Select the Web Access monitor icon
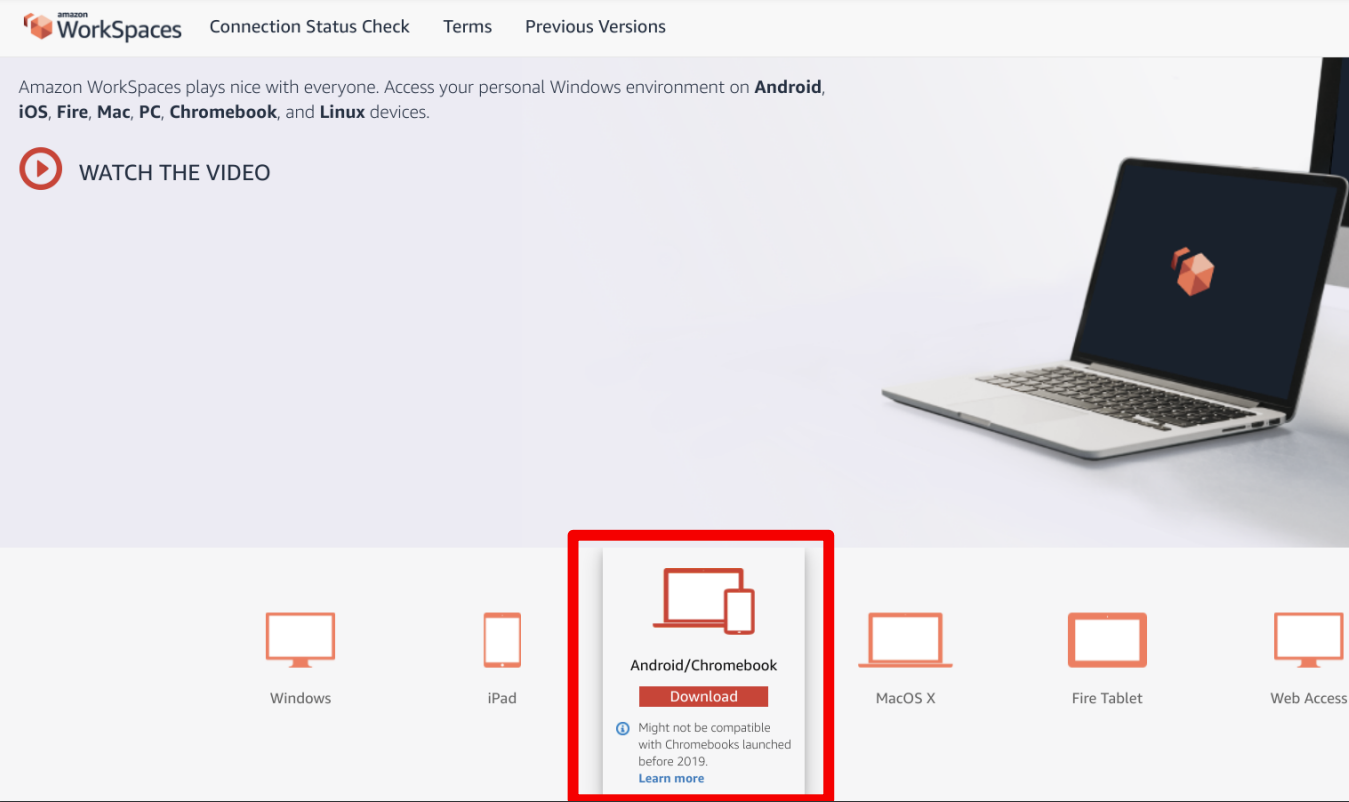The width and height of the screenshot is (1349, 802). (x=1309, y=640)
